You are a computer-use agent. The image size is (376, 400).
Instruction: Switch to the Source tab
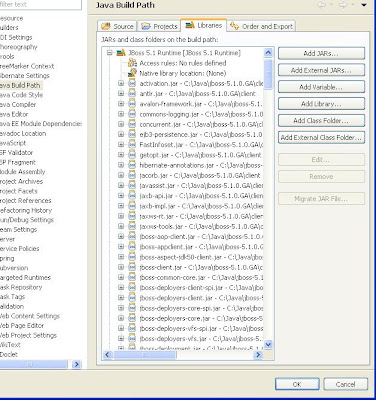(x=117, y=26)
